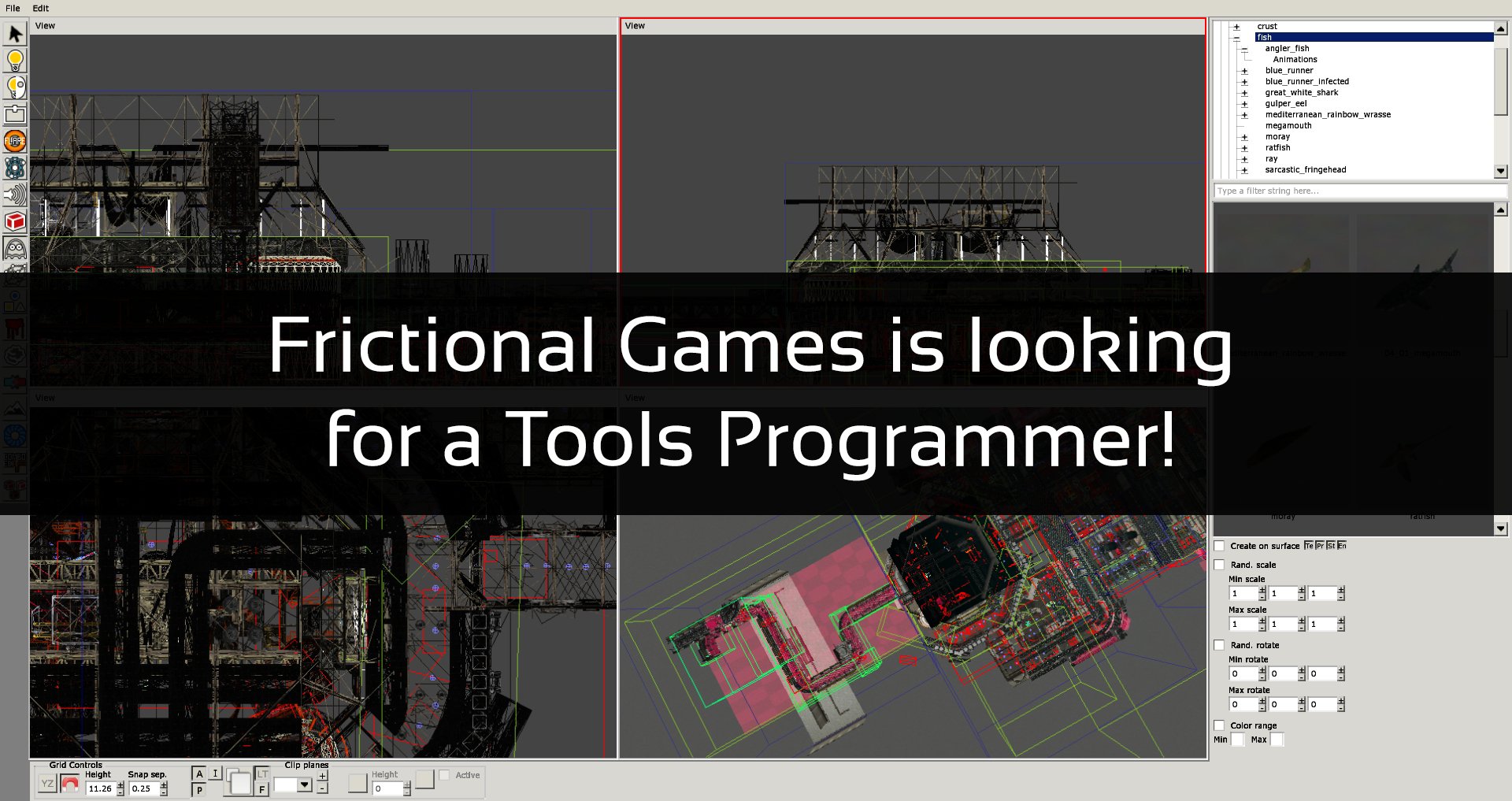1512x801 pixels.
Task: Expand the blue_runner tree node
Action: click(1244, 71)
